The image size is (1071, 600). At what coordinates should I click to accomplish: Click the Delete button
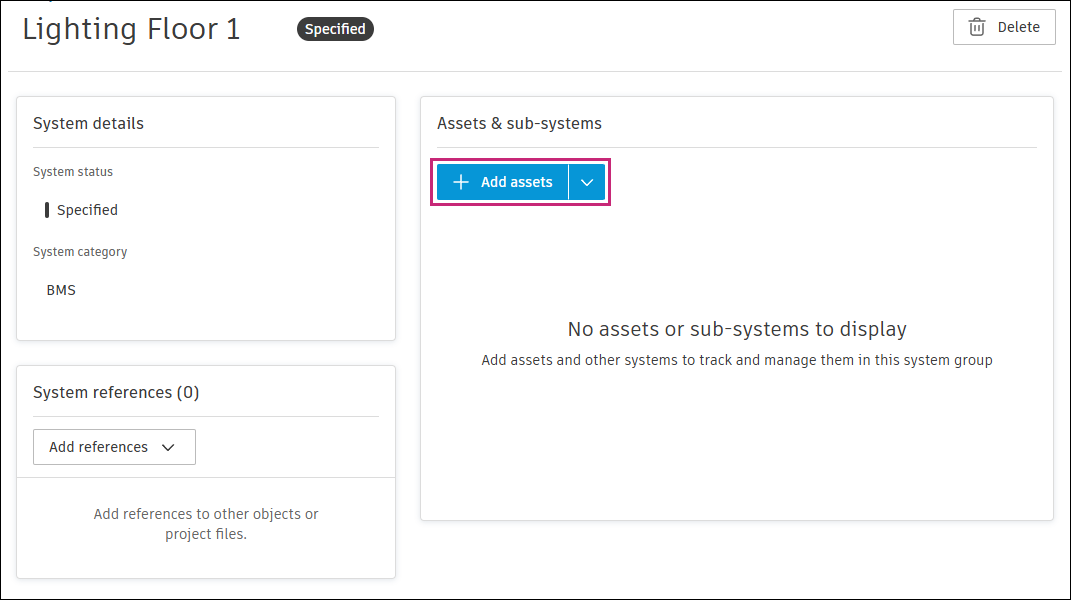(1004, 27)
